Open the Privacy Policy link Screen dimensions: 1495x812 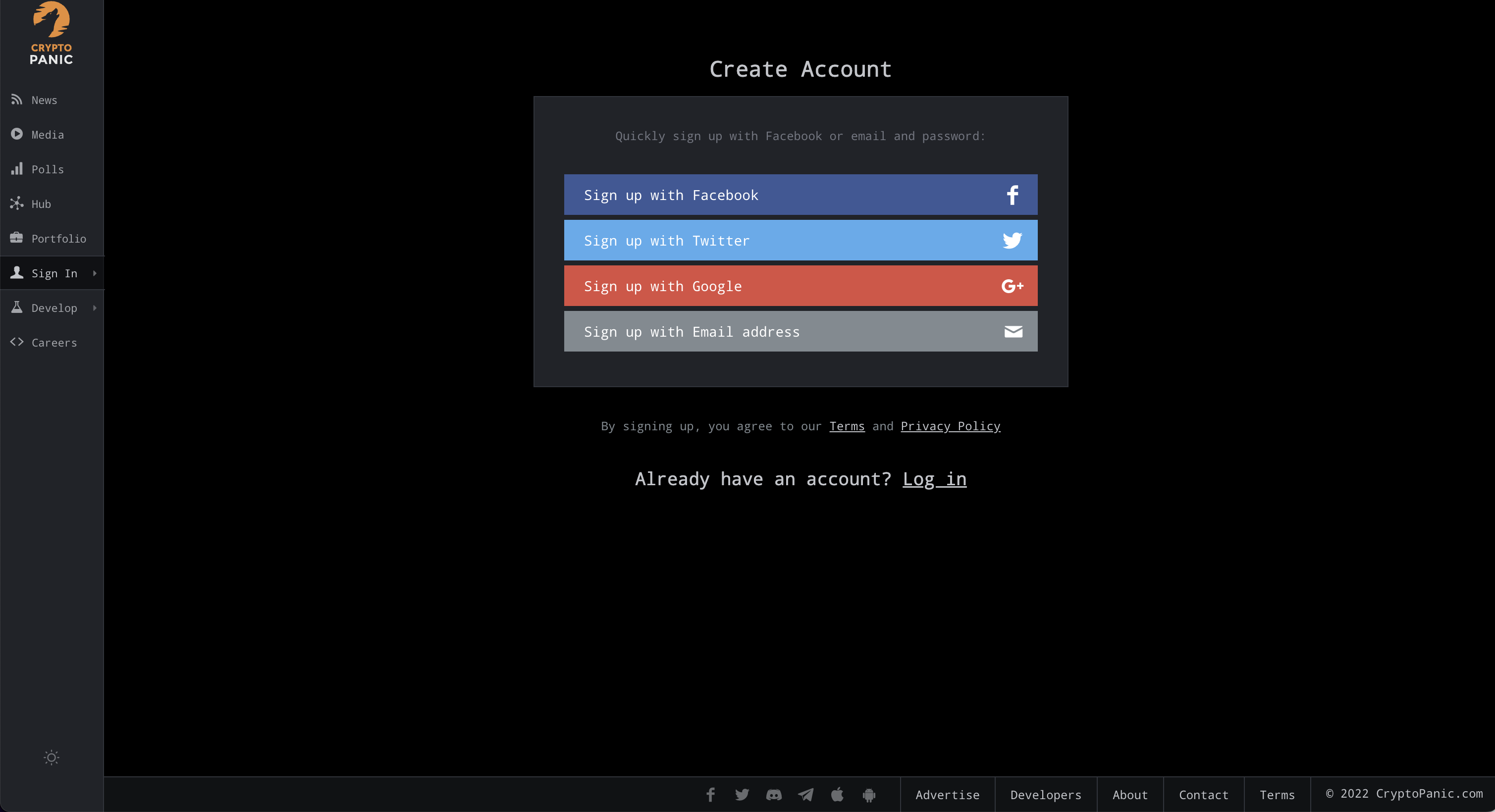[x=950, y=426]
